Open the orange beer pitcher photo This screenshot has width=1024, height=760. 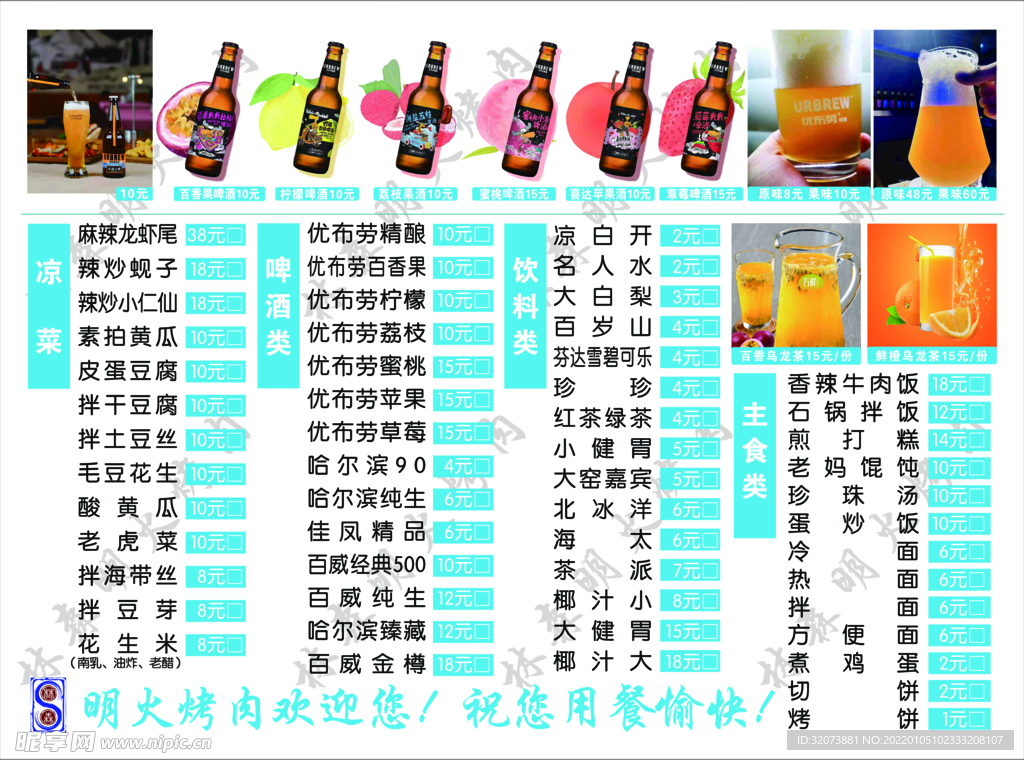click(935, 109)
